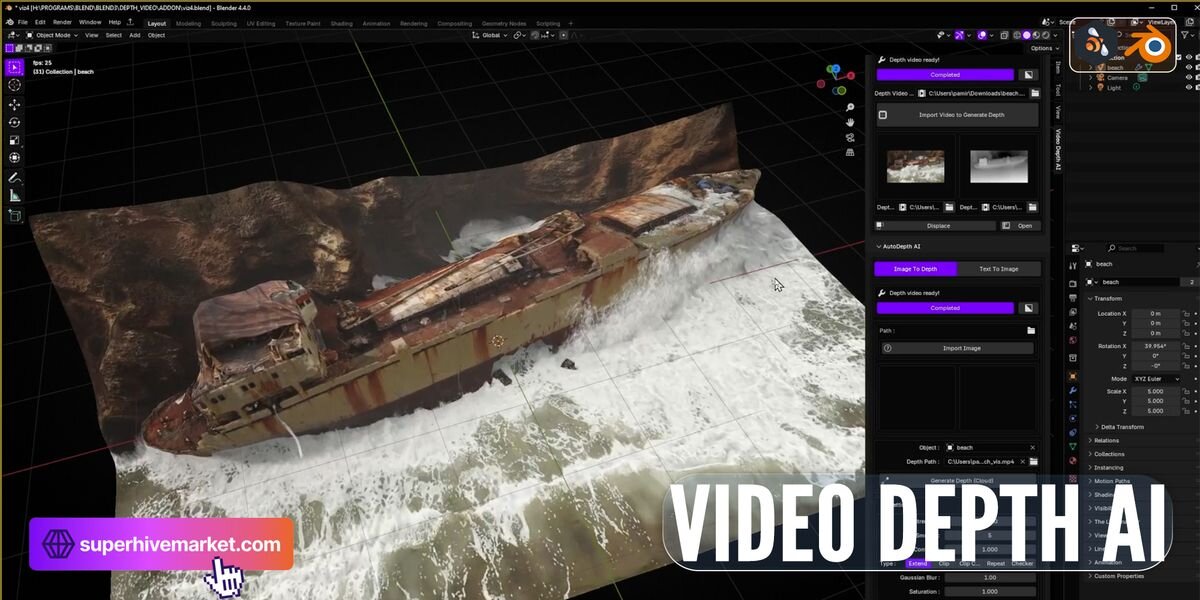Open the Material properties tab icon
The width and height of the screenshot is (1200, 600).
[x=1073, y=460]
